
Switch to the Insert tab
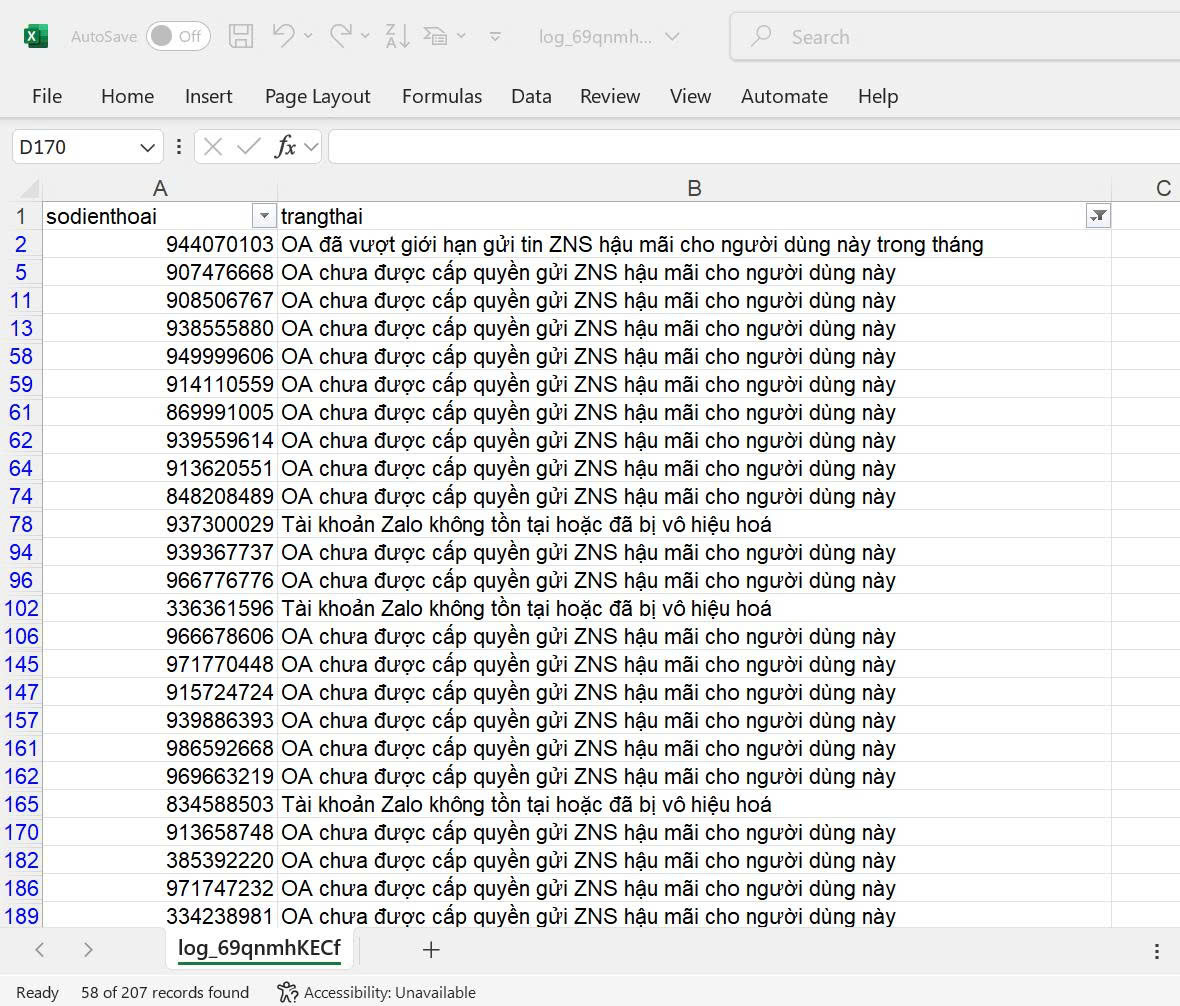pos(208,96)
